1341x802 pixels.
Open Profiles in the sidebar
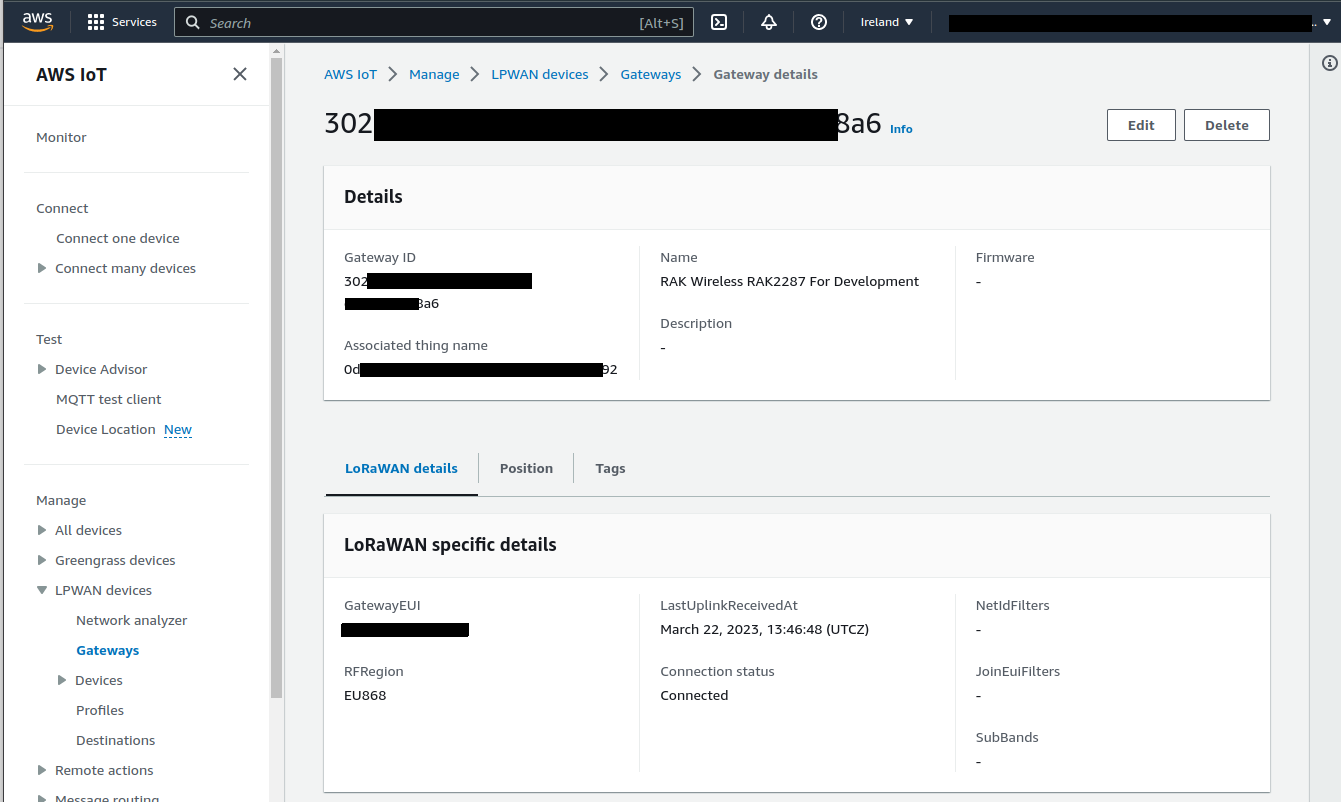click(x=100, y=710)
